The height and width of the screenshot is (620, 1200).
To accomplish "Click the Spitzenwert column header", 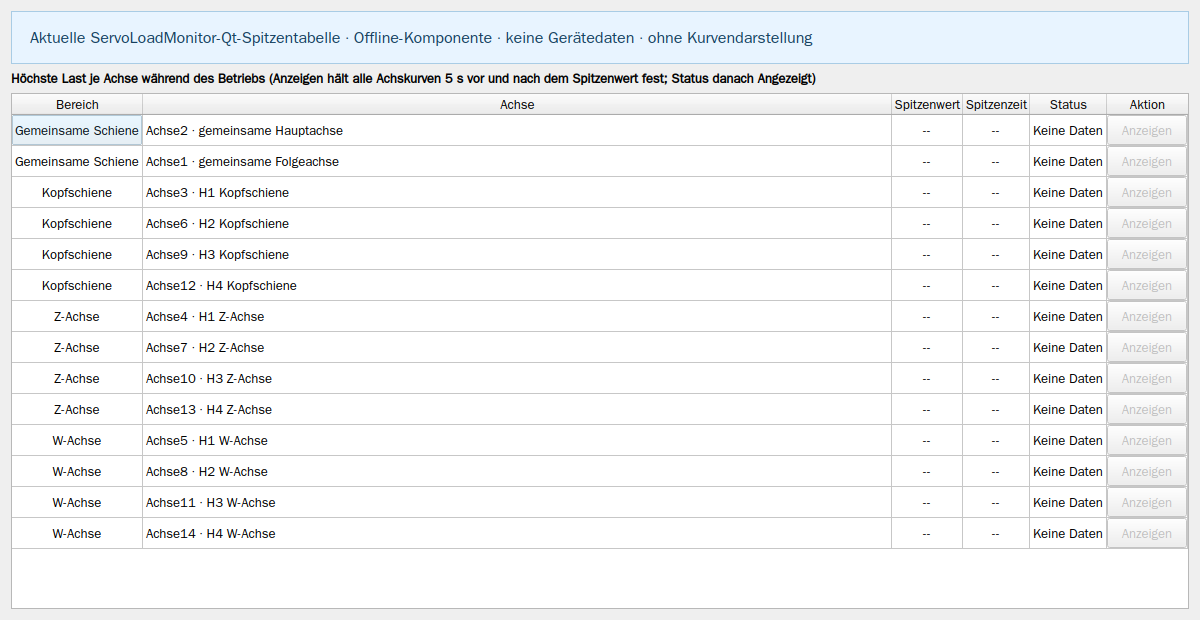I will pos(927,105).
